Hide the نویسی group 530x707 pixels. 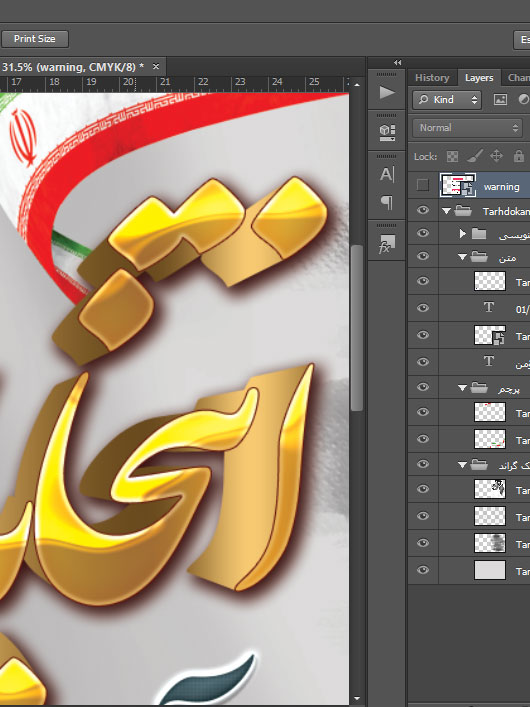point(423,233)
